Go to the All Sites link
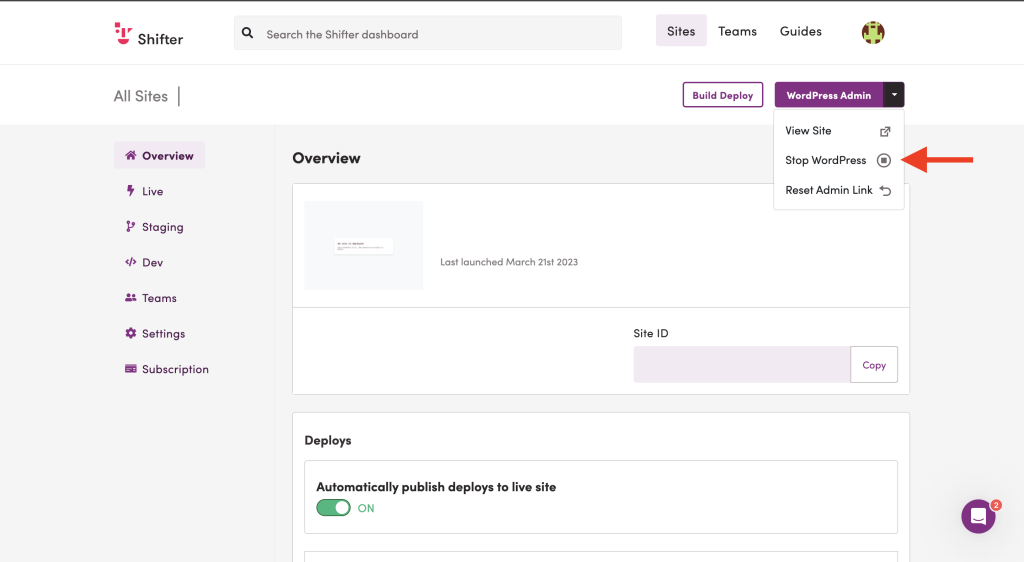The width and height of the screenshot is (1024, 562). [x=140, y=96]
